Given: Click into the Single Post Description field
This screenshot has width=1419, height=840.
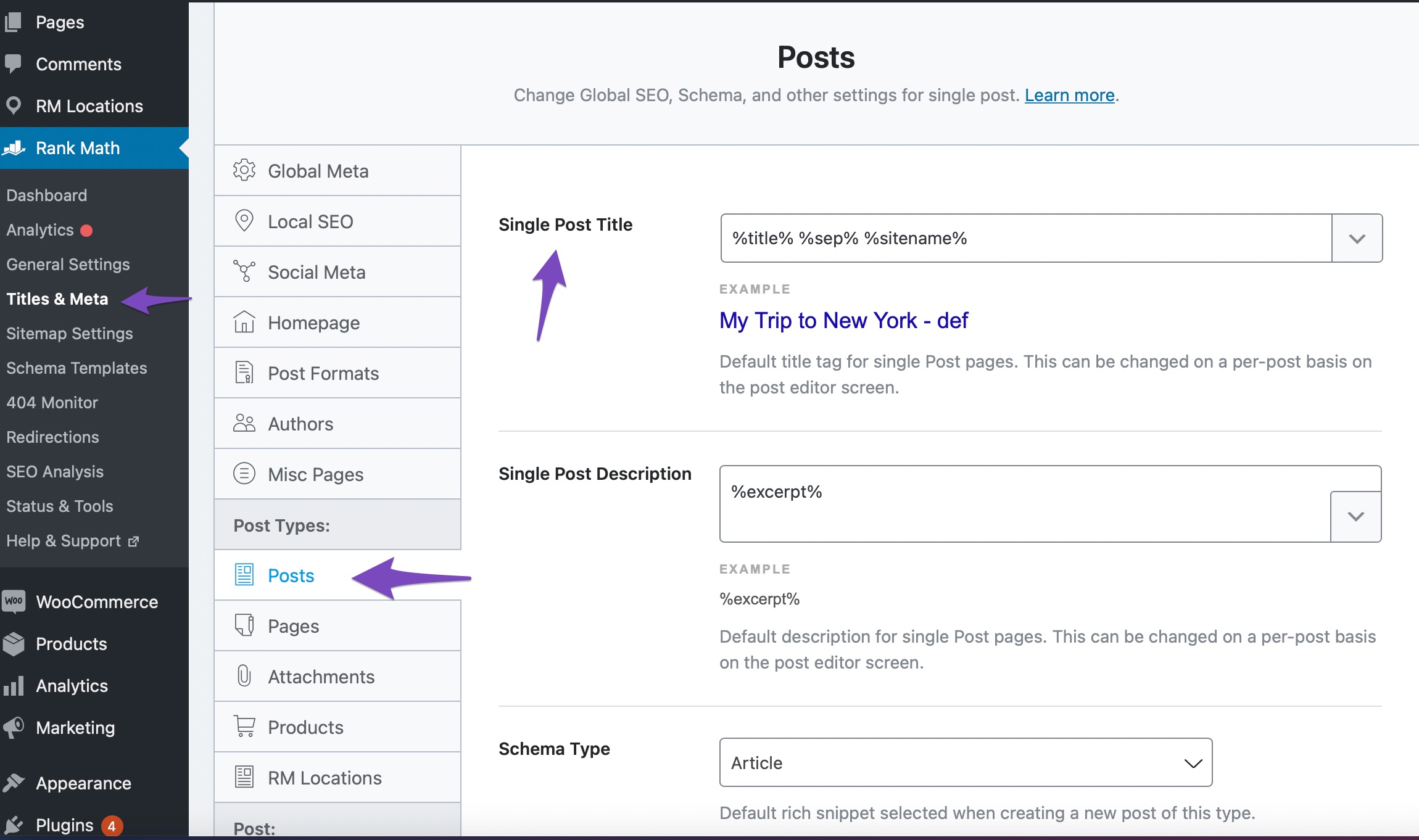Looking at the screenshot, I should click(1024, 504).
